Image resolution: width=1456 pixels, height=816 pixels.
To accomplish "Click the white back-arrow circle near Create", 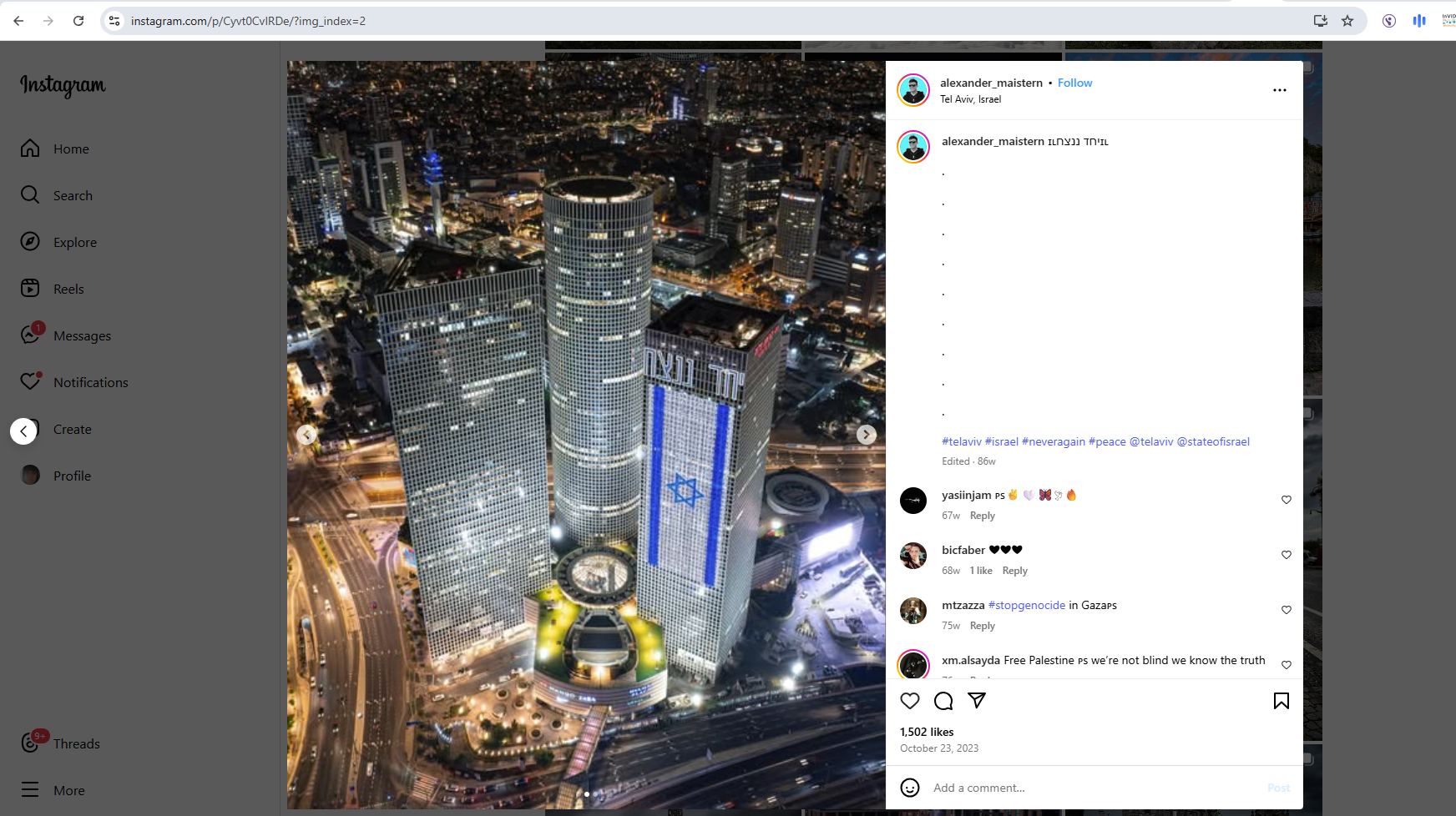I will (x=23, y=431).
